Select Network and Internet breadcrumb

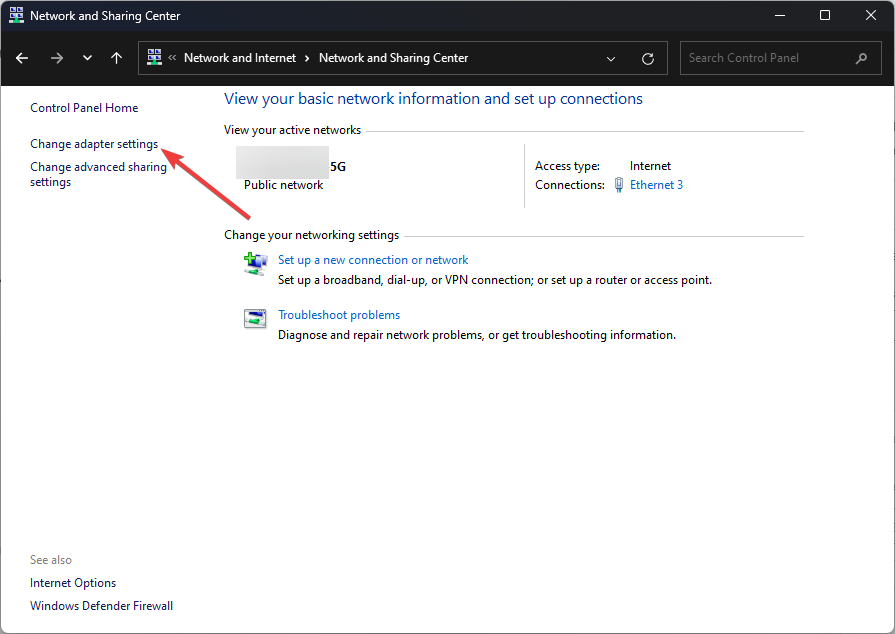(x=240, y=58)
